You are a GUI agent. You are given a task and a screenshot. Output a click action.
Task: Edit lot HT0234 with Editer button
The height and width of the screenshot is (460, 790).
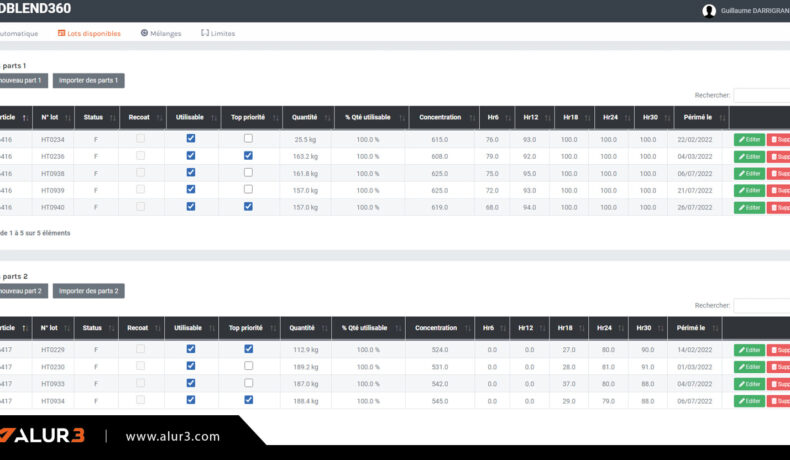[x=749, y=140]
